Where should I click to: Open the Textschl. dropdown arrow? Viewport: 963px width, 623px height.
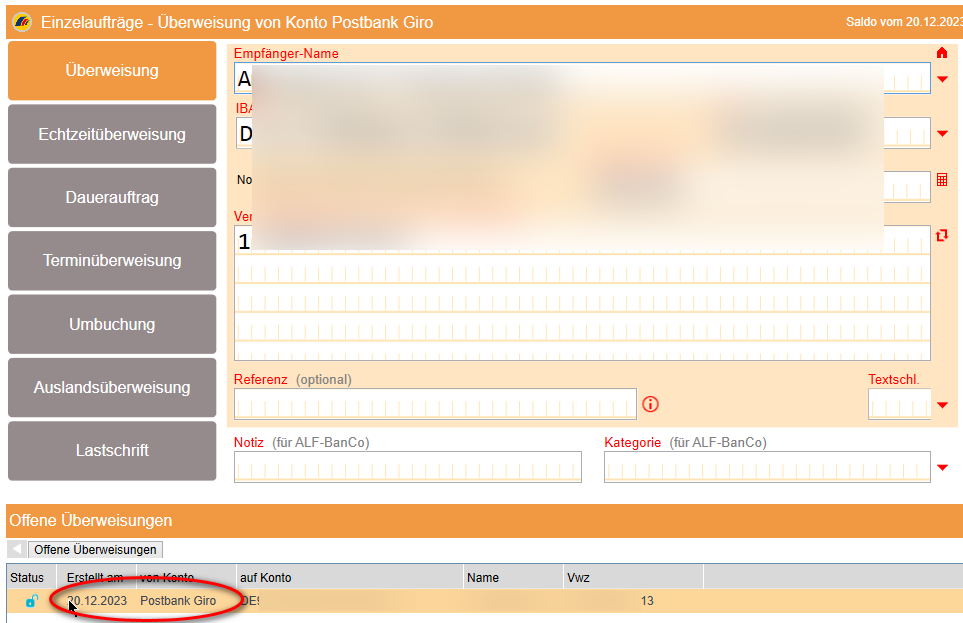[x=942, y=405]
